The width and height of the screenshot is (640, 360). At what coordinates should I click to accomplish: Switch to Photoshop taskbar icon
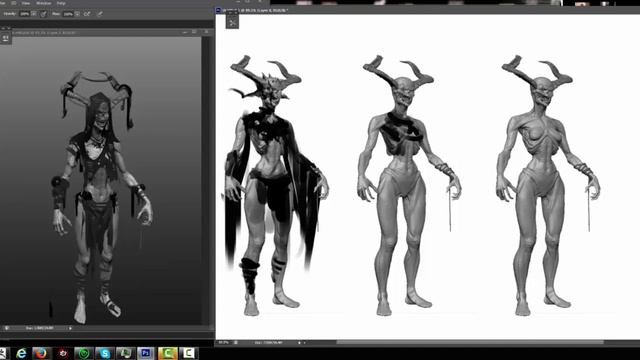pyautogui.click(x=146, y=353)
